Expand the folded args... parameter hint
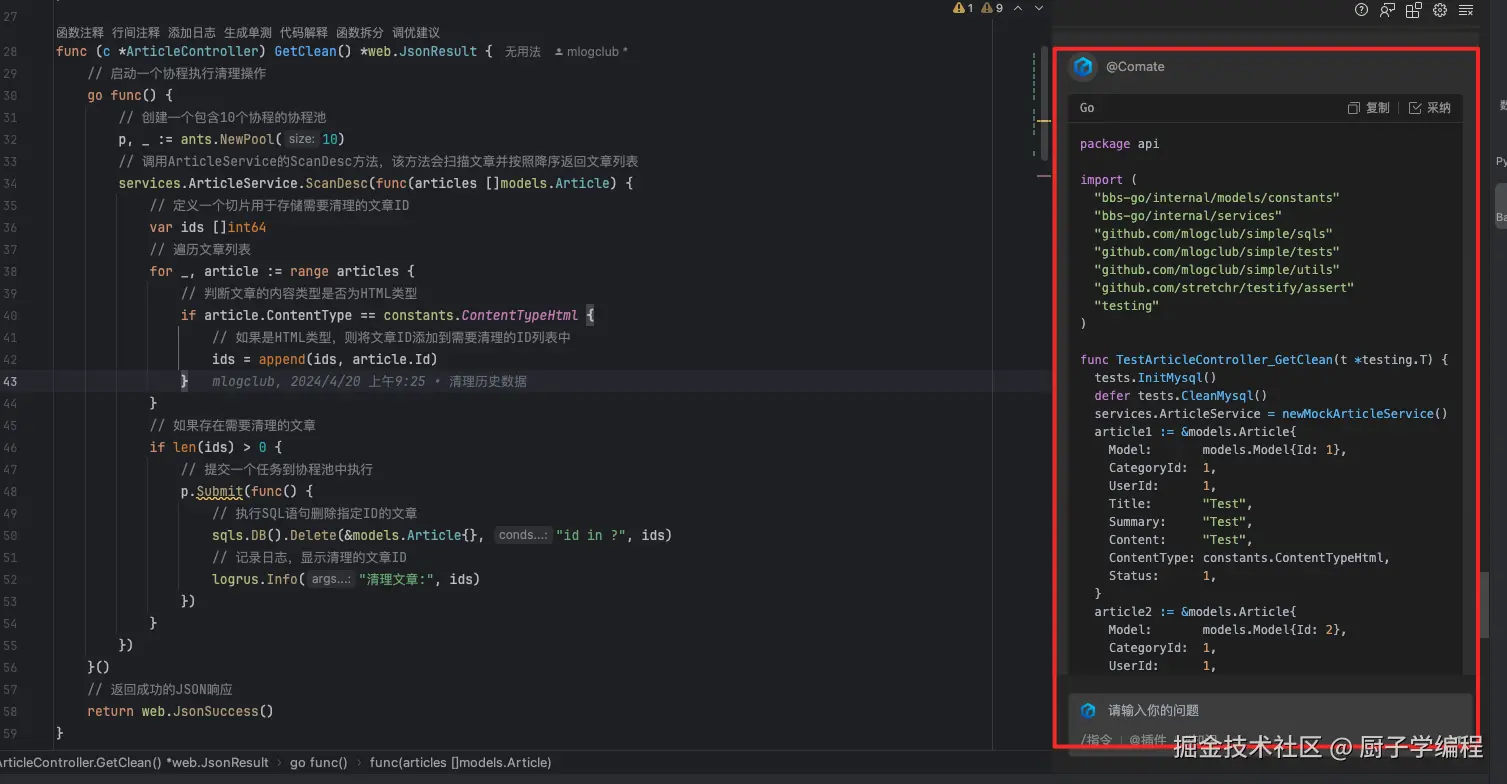1507x784 pixels. [x=331, y=579]
